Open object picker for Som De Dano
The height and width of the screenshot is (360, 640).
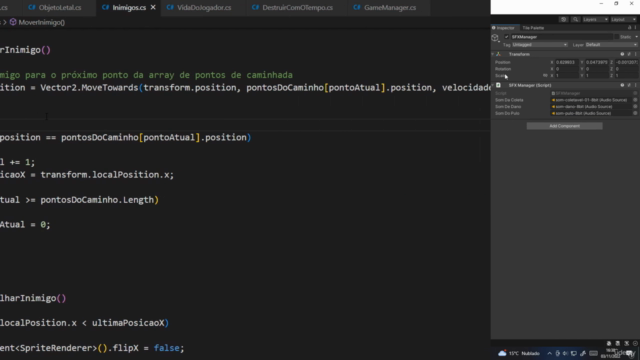tap(635, 107)
